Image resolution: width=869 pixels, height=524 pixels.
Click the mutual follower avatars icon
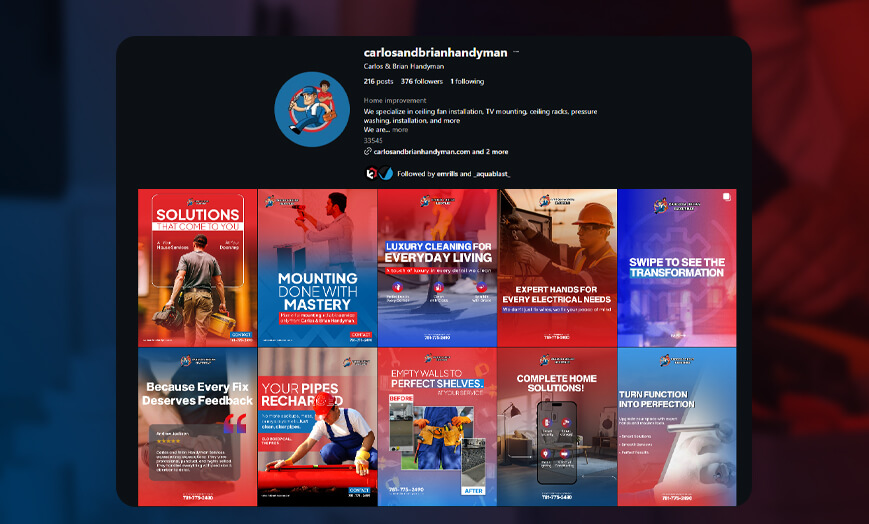point(379,173)
